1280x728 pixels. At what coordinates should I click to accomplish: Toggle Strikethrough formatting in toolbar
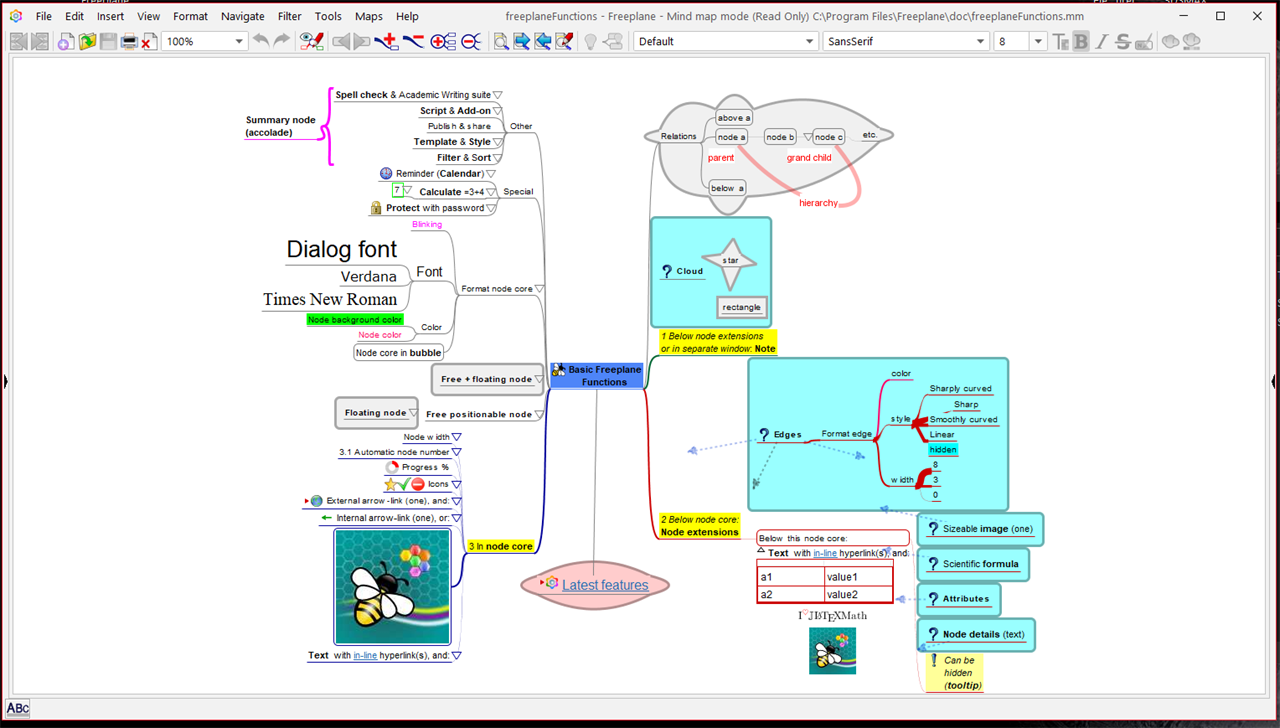click(x=1123, y=41)
